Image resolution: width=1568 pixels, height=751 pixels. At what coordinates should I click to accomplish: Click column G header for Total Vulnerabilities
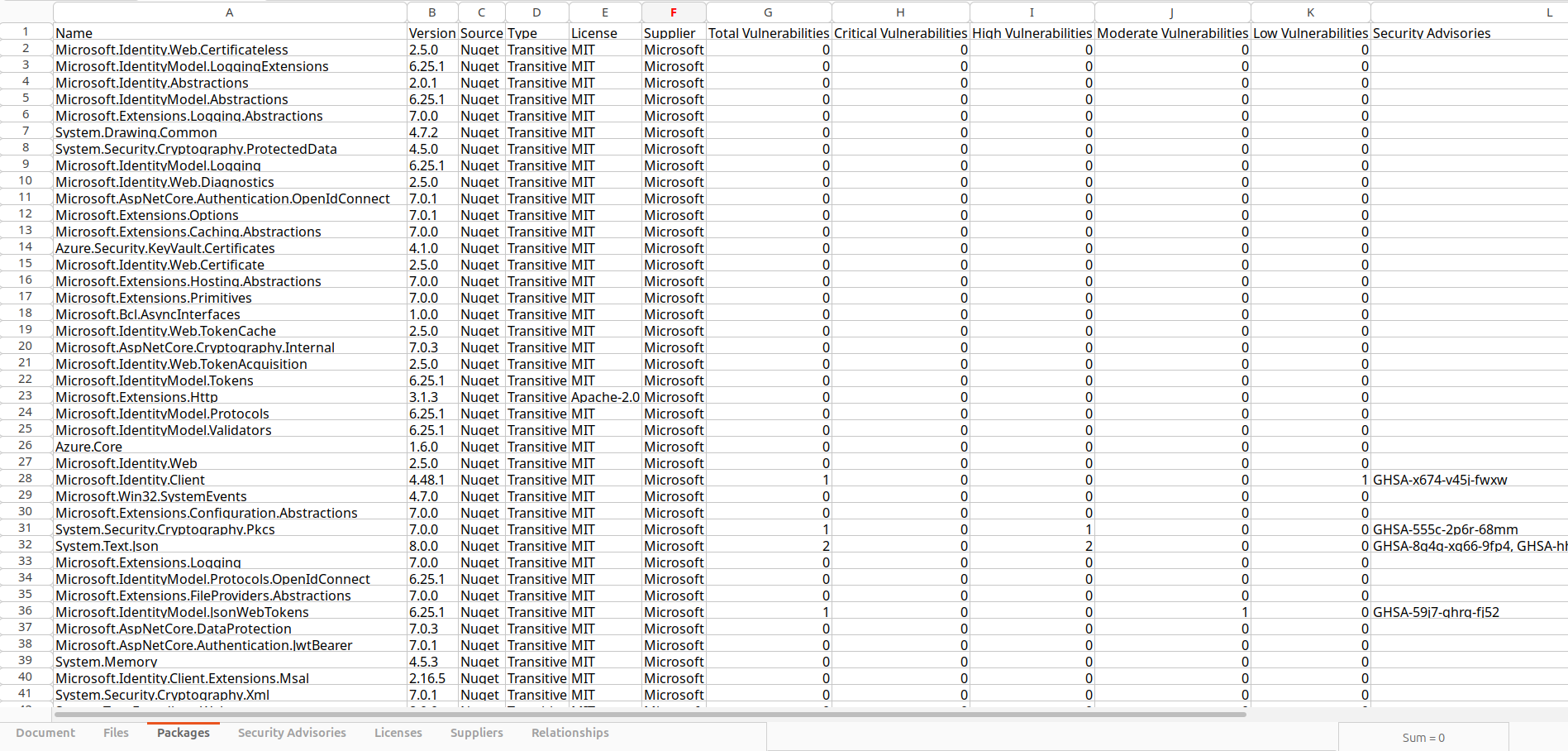coord(768,12)
